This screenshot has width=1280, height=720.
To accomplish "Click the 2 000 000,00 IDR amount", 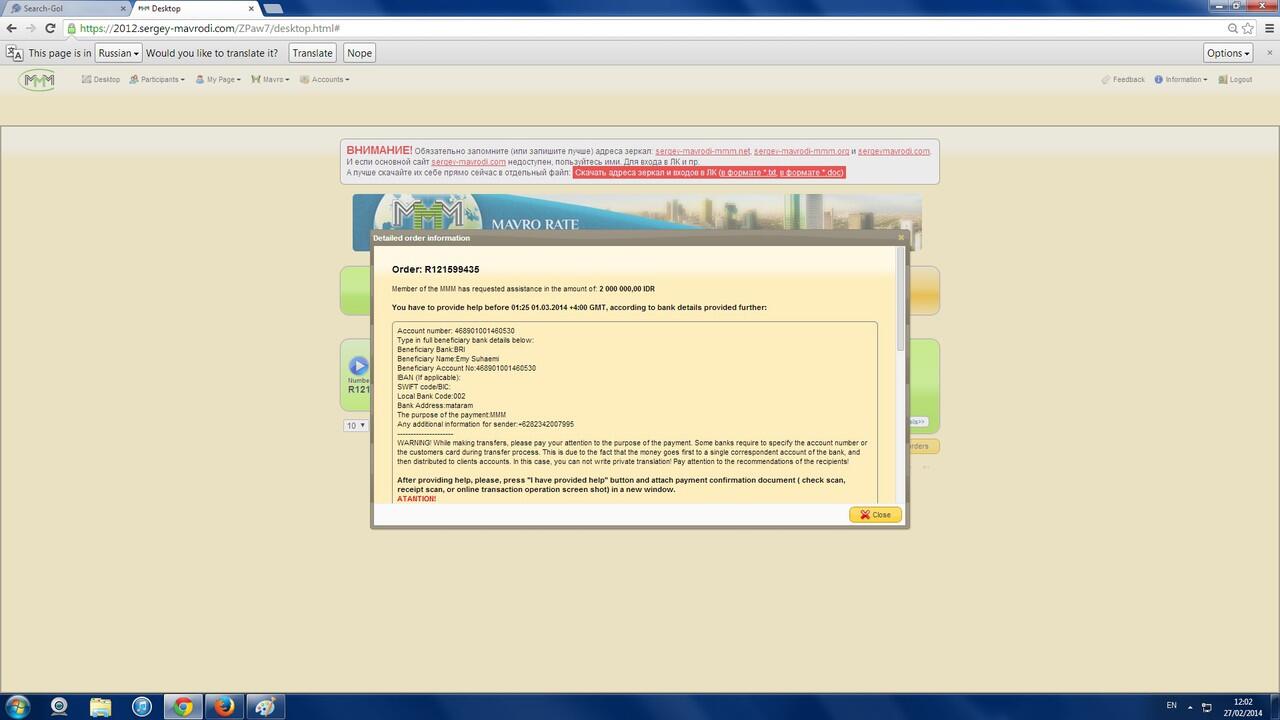I will pos(627,288).
